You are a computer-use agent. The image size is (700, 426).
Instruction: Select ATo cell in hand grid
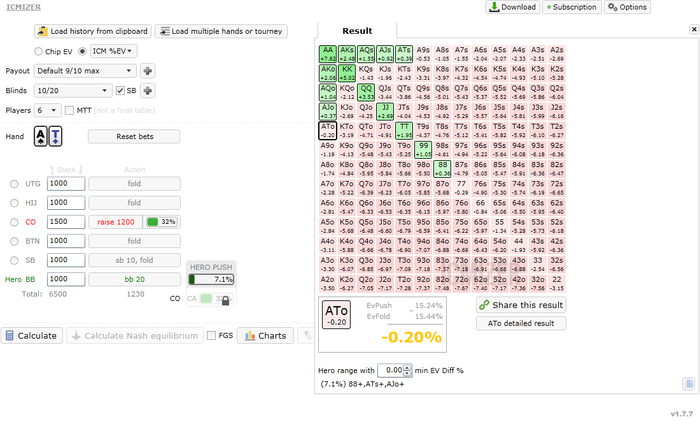coord(328,131)
